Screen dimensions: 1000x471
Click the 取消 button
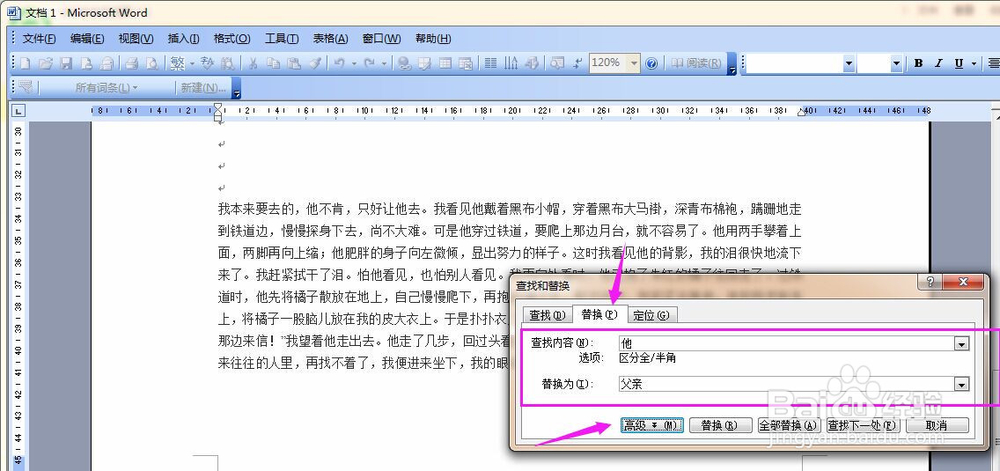pos(937,425)
